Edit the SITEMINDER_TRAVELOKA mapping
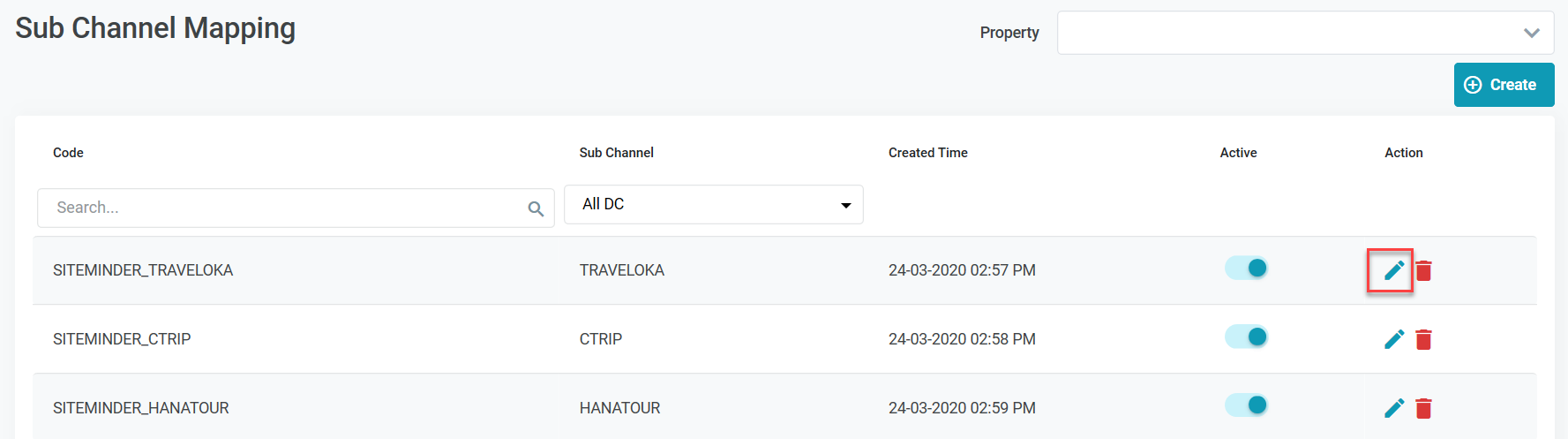Screen dimensions: 1568x439 click(1393, 270)
